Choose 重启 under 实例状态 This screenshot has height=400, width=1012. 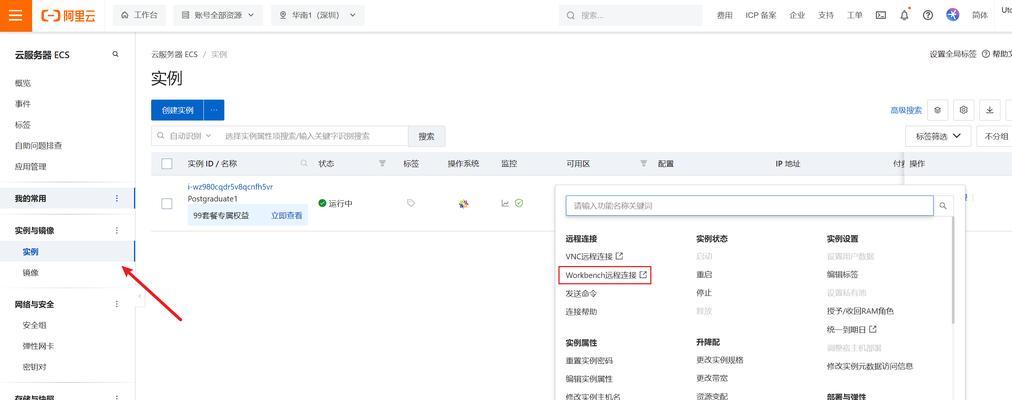[x=704, y=274]
